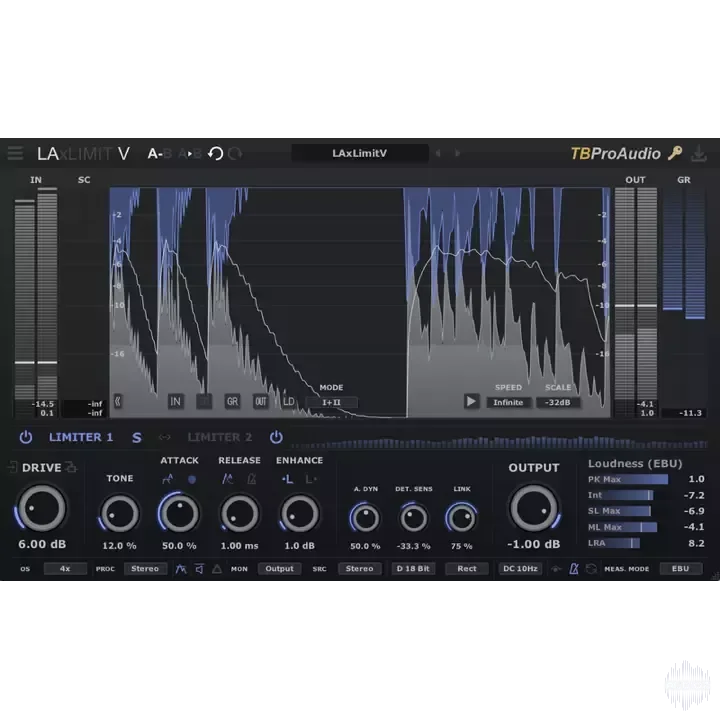Click the DET. SENS knob
The width and height of the screenshot is (720, 720).
point(413,518)
